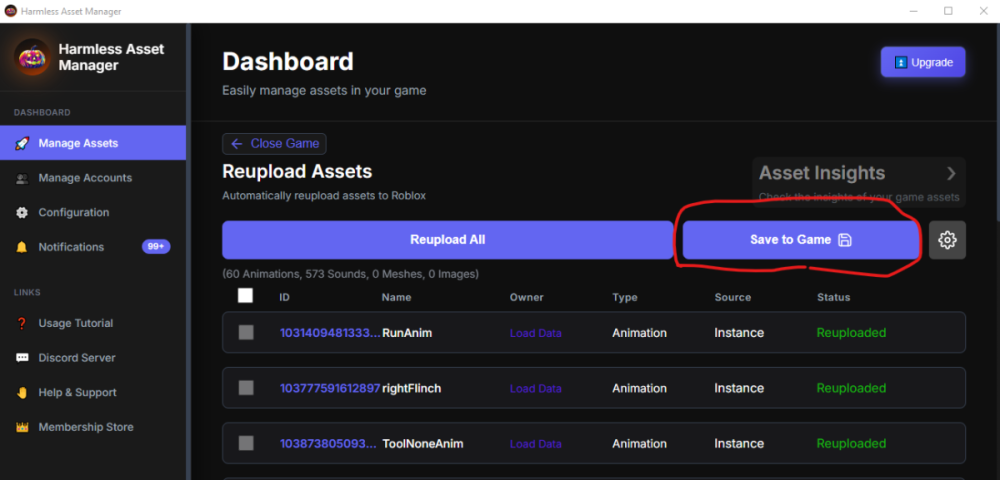This screenshot has height=480, width=1000.
Task: Check the RunAnim row checkbox
Action: (x=246, y=332)
